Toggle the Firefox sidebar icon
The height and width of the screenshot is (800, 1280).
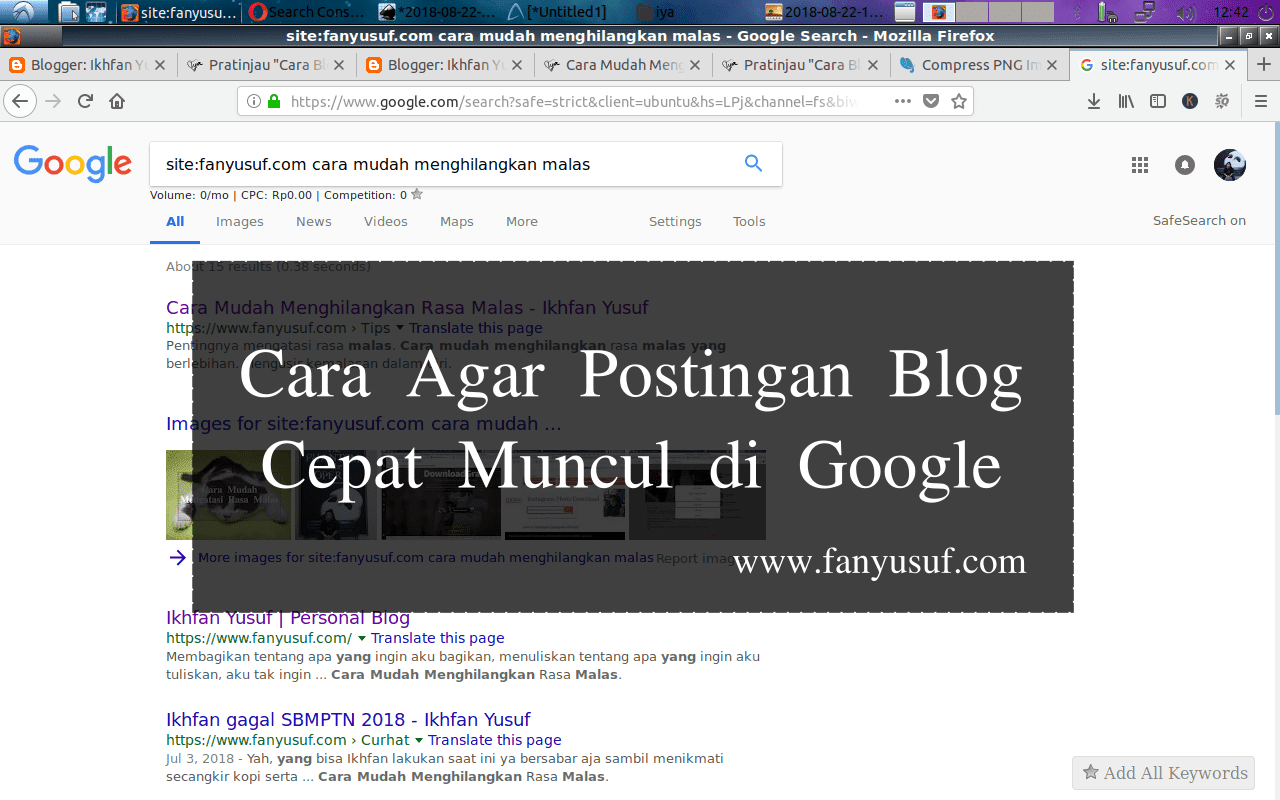(1158, 101)
